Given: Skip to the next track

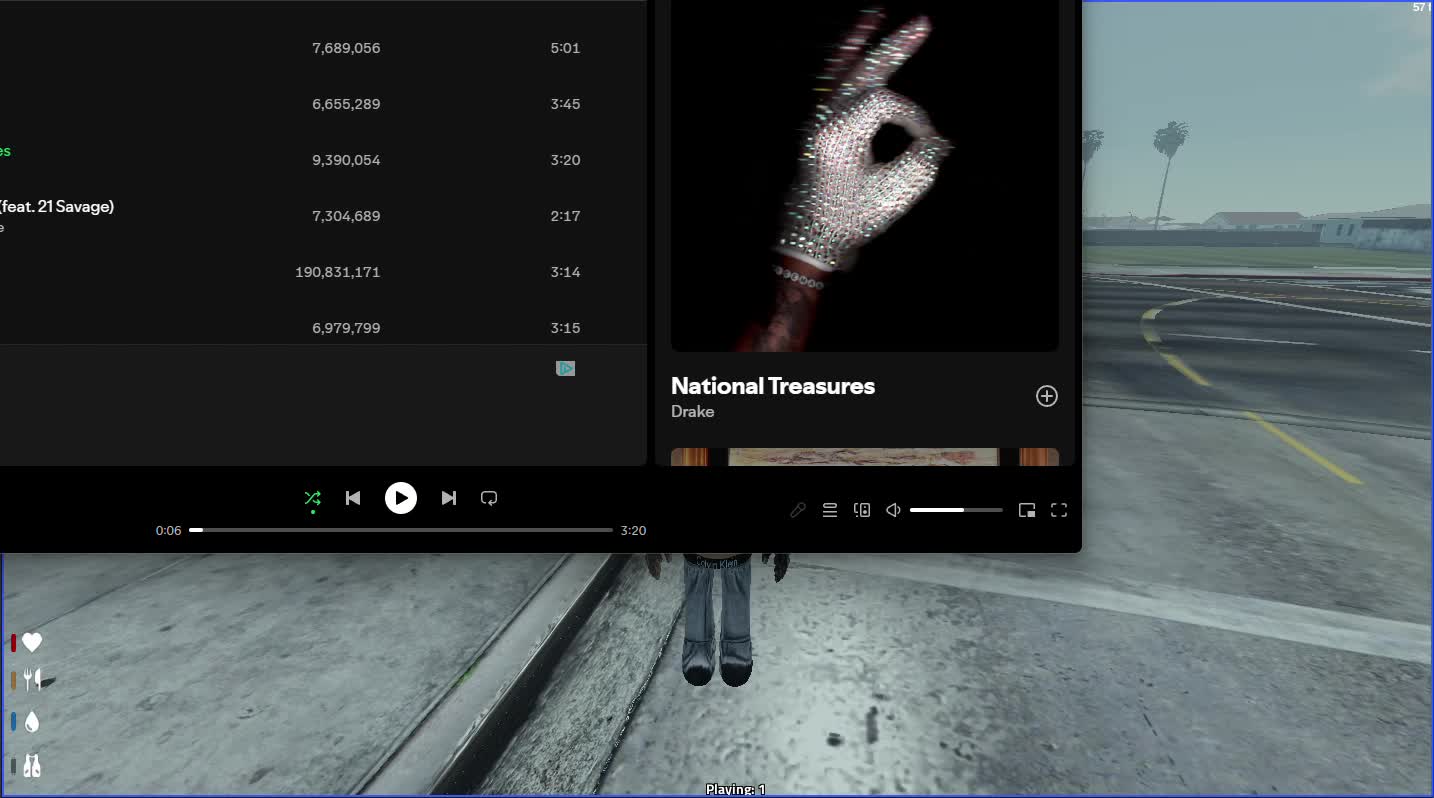Looking at the screenshot, I should [x=449, y=498].
